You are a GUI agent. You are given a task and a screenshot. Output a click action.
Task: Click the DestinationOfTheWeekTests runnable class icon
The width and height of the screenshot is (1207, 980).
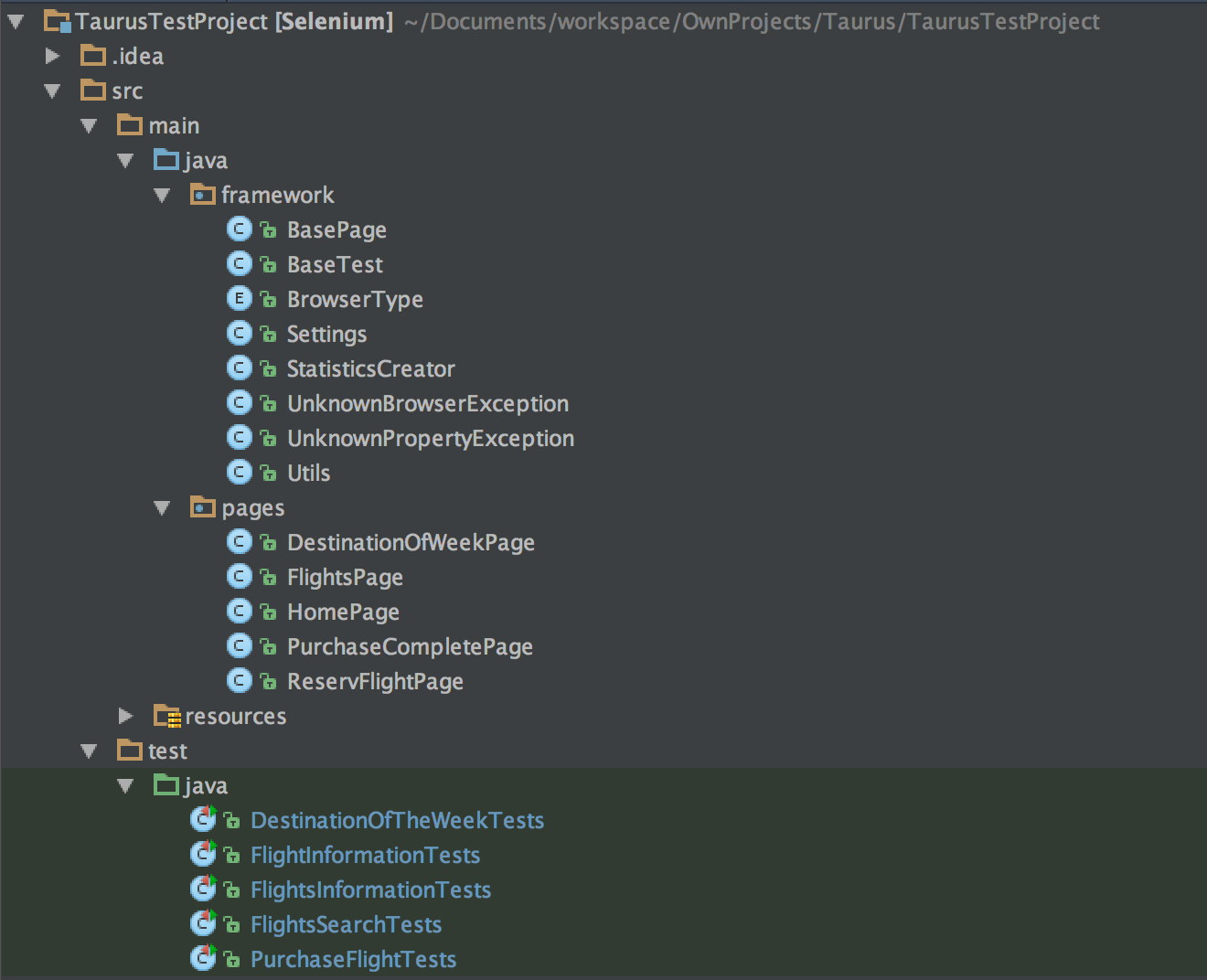203,819
